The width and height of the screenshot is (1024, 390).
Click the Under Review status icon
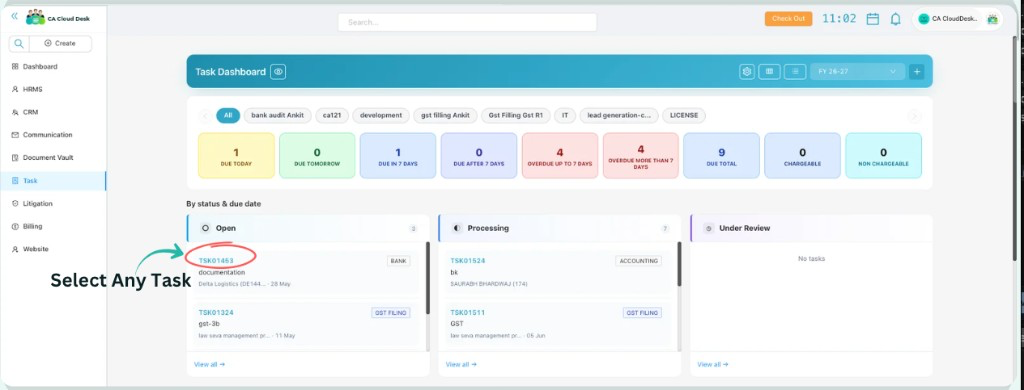click(709, 229)
